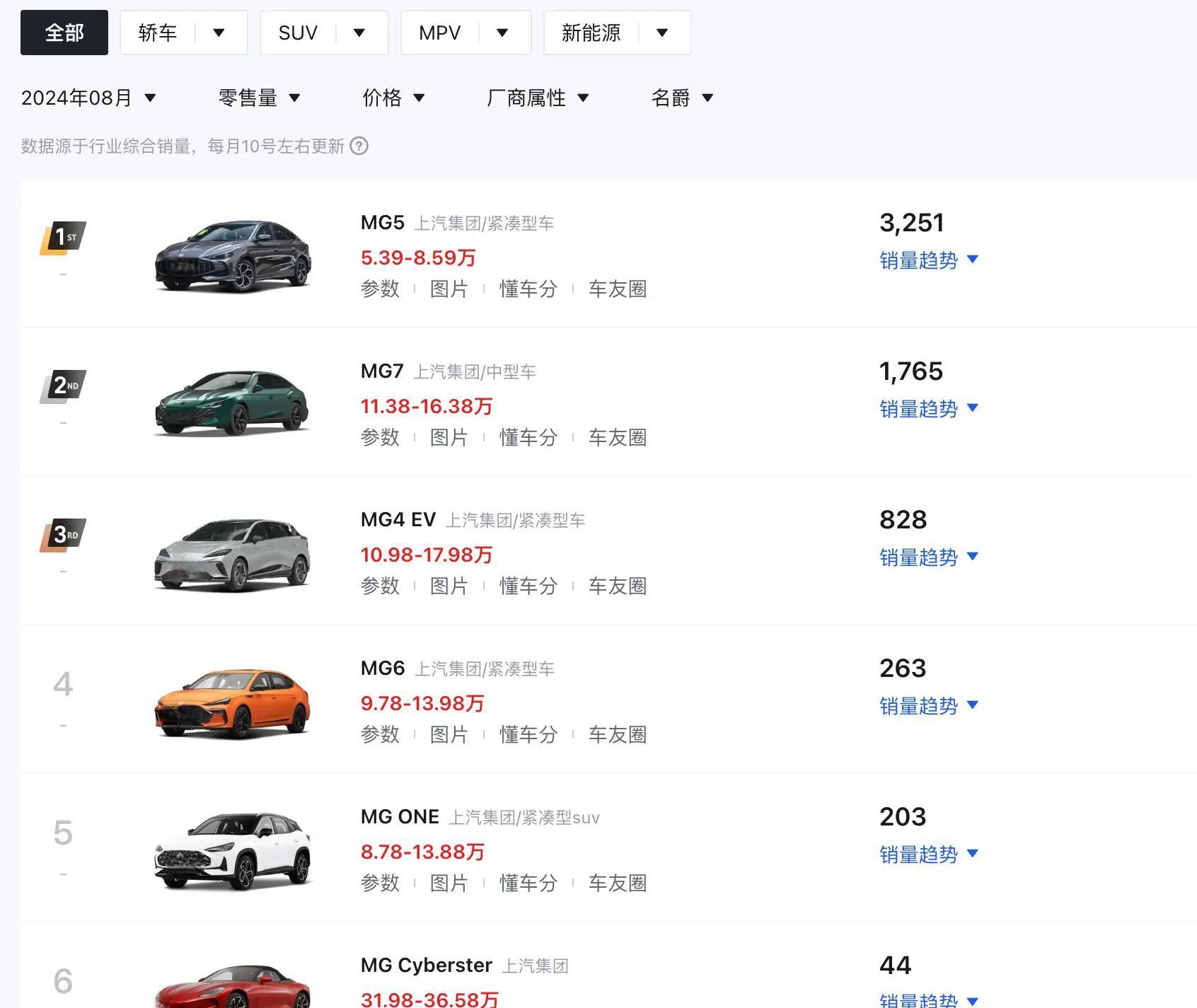The height and width of the screenshot is (1008, 1197).
Task: Open 懂车分 for MG7
Action: [528, 437]
